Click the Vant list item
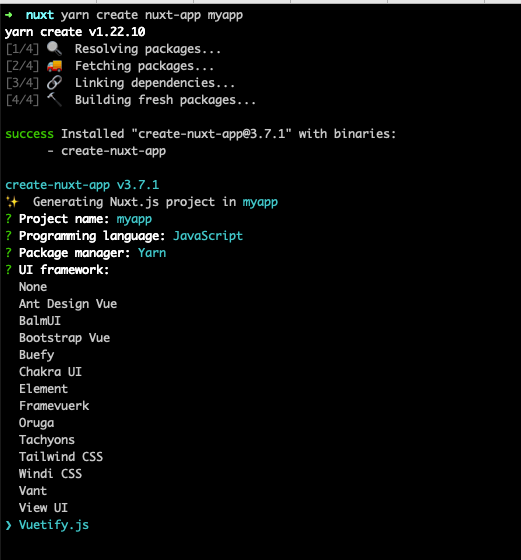This screenshot has height=560, width=521. coord(33,491)
